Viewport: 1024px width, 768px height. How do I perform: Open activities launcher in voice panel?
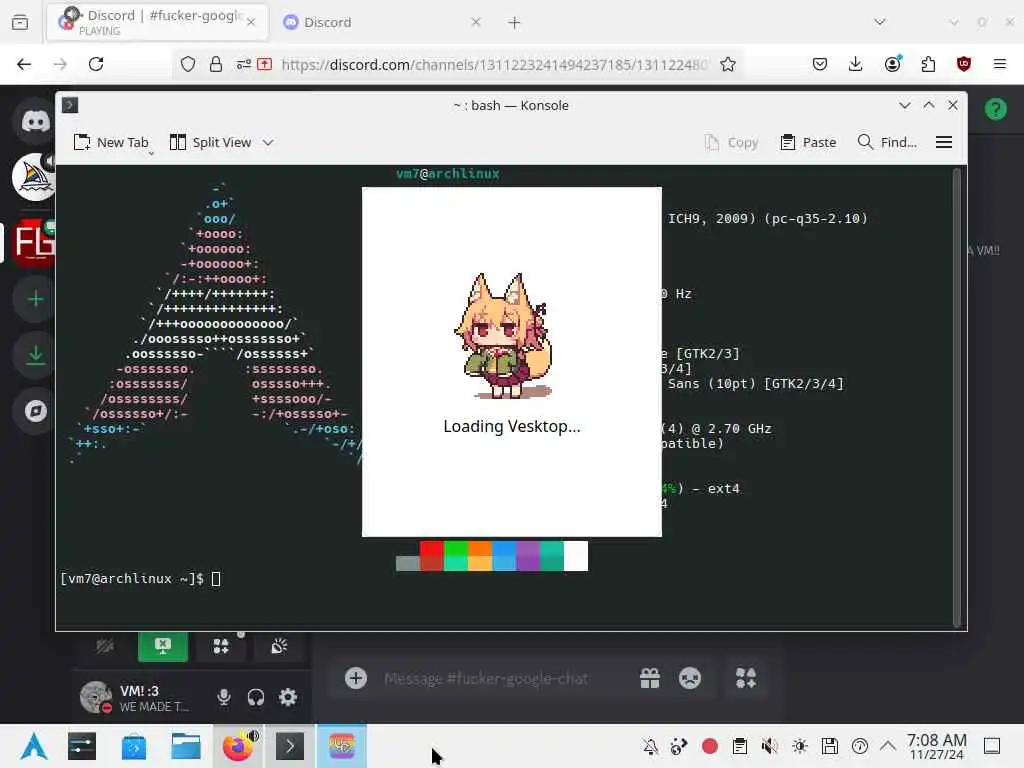pos(221,647)
